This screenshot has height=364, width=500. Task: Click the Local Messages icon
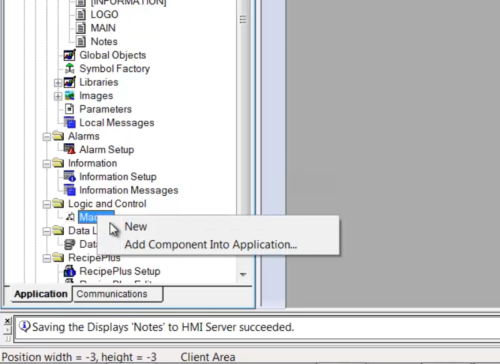point(69,122)
